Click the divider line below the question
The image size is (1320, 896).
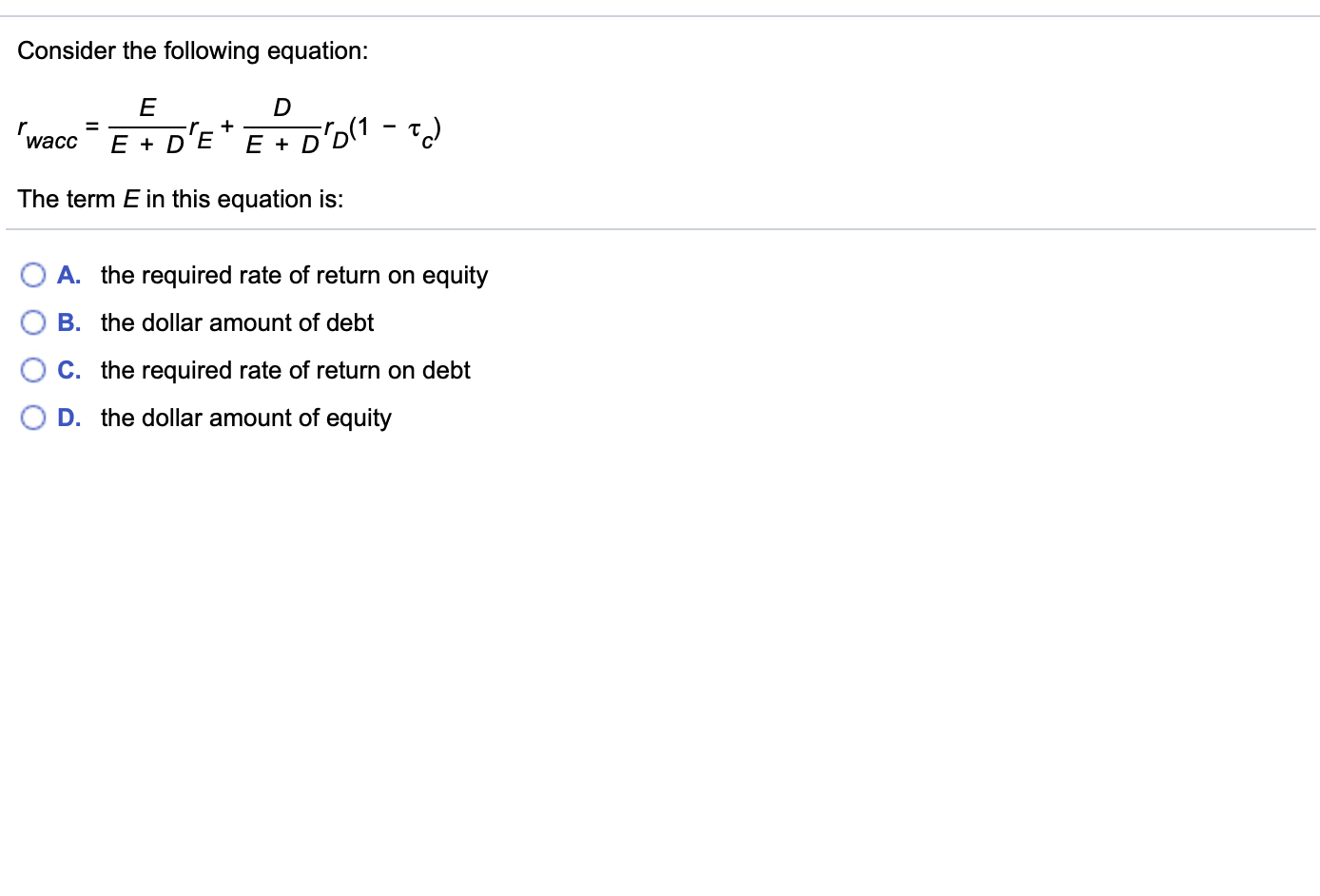(660, 228)
